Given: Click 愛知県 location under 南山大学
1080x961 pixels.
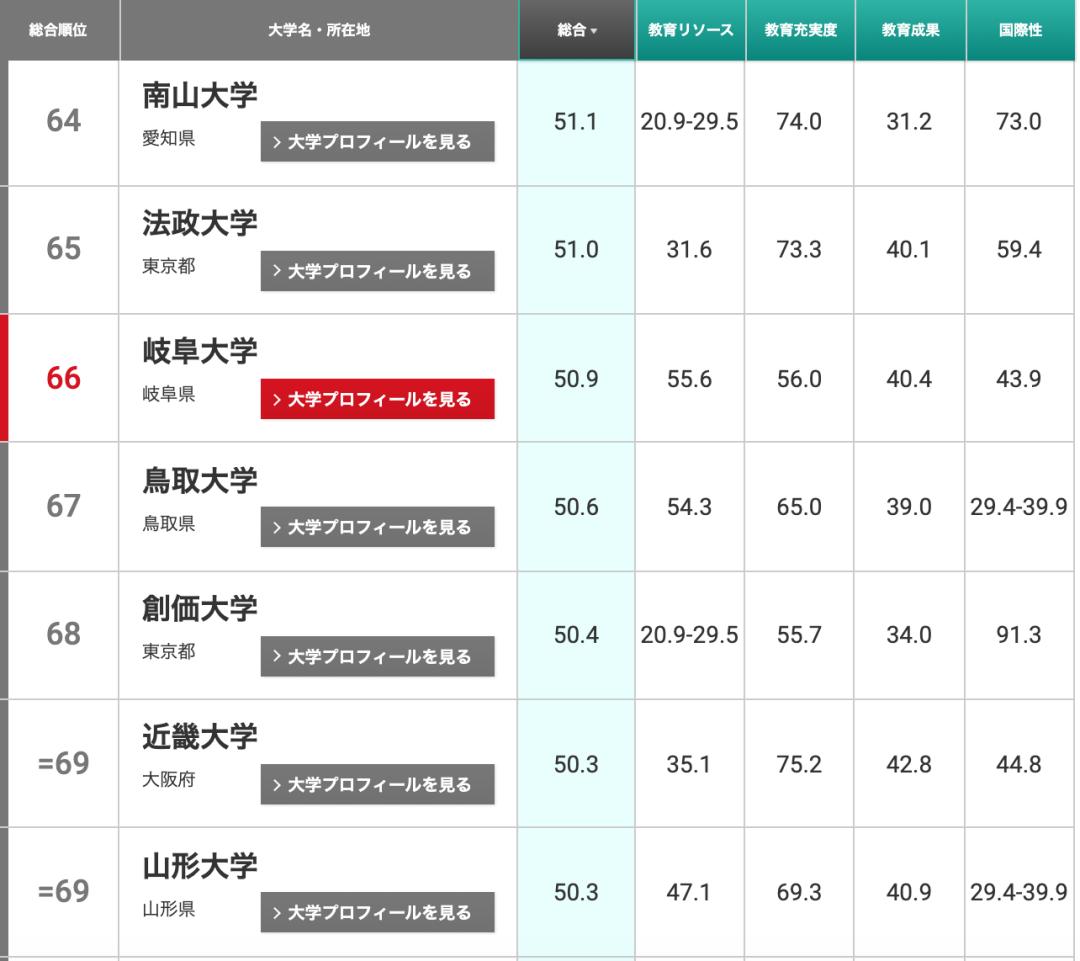Looking at the screenshot, I should coord(169,138).
